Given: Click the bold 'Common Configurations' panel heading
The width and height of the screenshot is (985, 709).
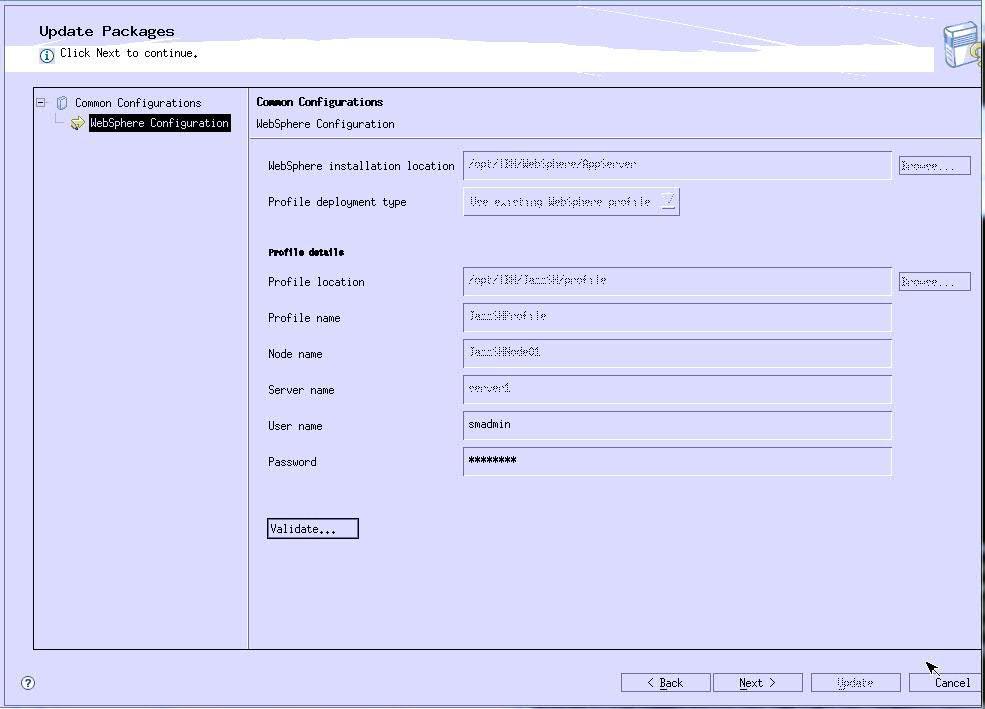Looking at the screenshot, I should tap(320, 102).
